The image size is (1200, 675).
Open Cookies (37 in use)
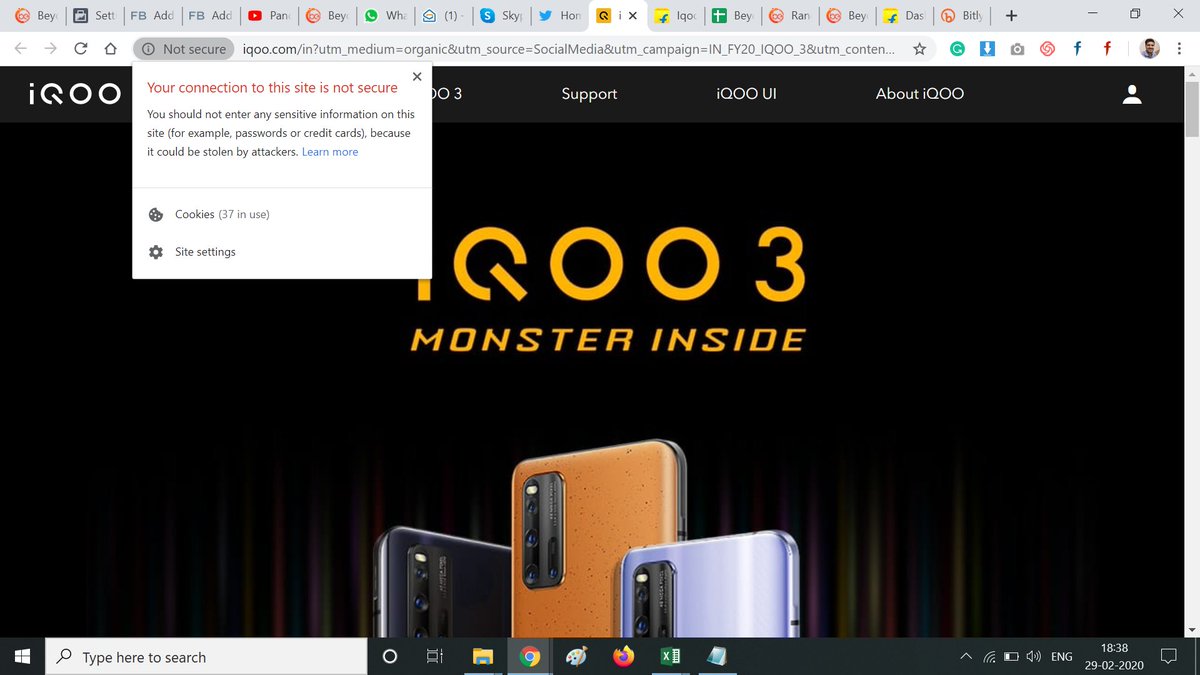[222, 214]
